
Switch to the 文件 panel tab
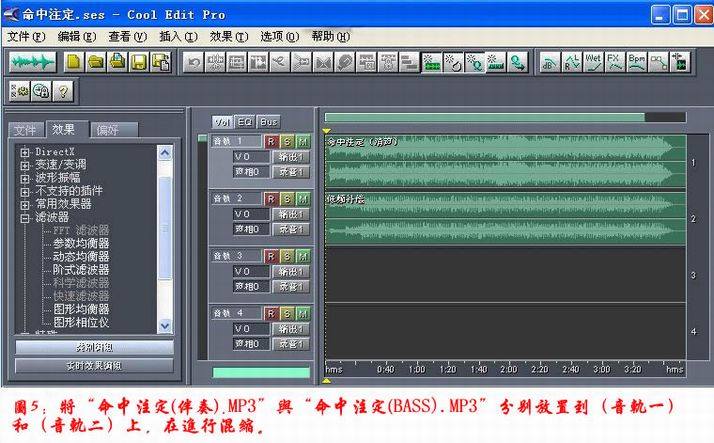tap(25, 130)
